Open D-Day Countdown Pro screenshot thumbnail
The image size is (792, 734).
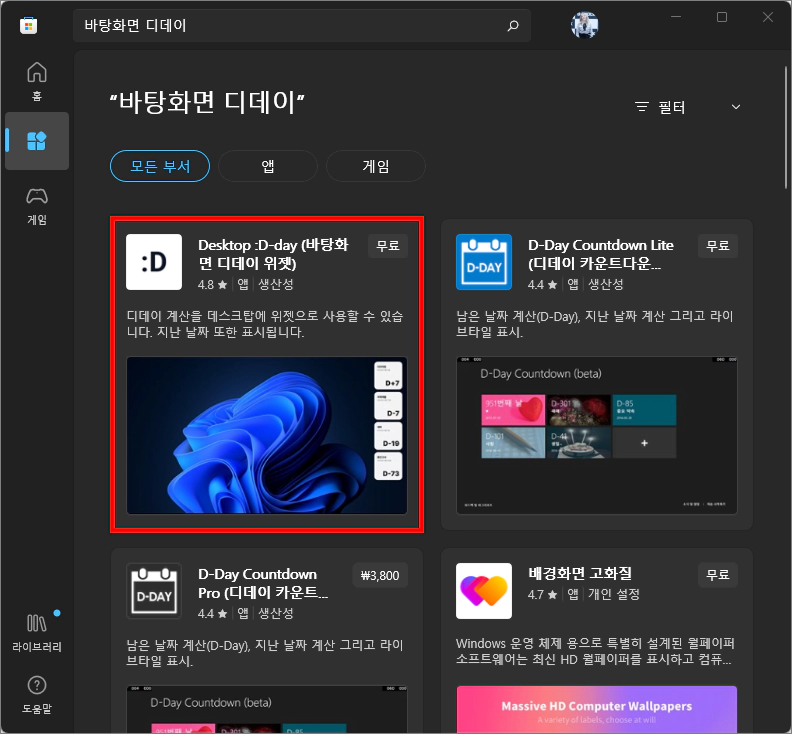[x=267, y=710]
